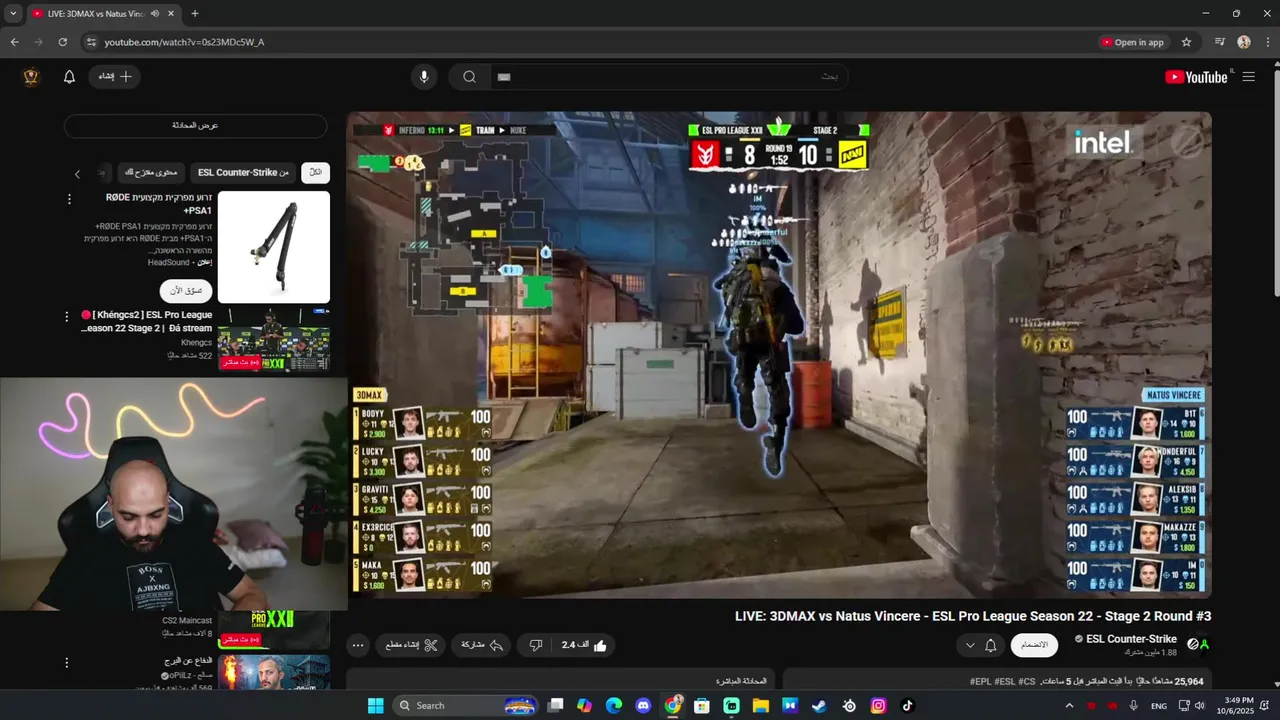The image size is (1280, 720).
Task: Click the 'تسوّق الآن' Shop now ad button
Action: [x=186, y=290]
